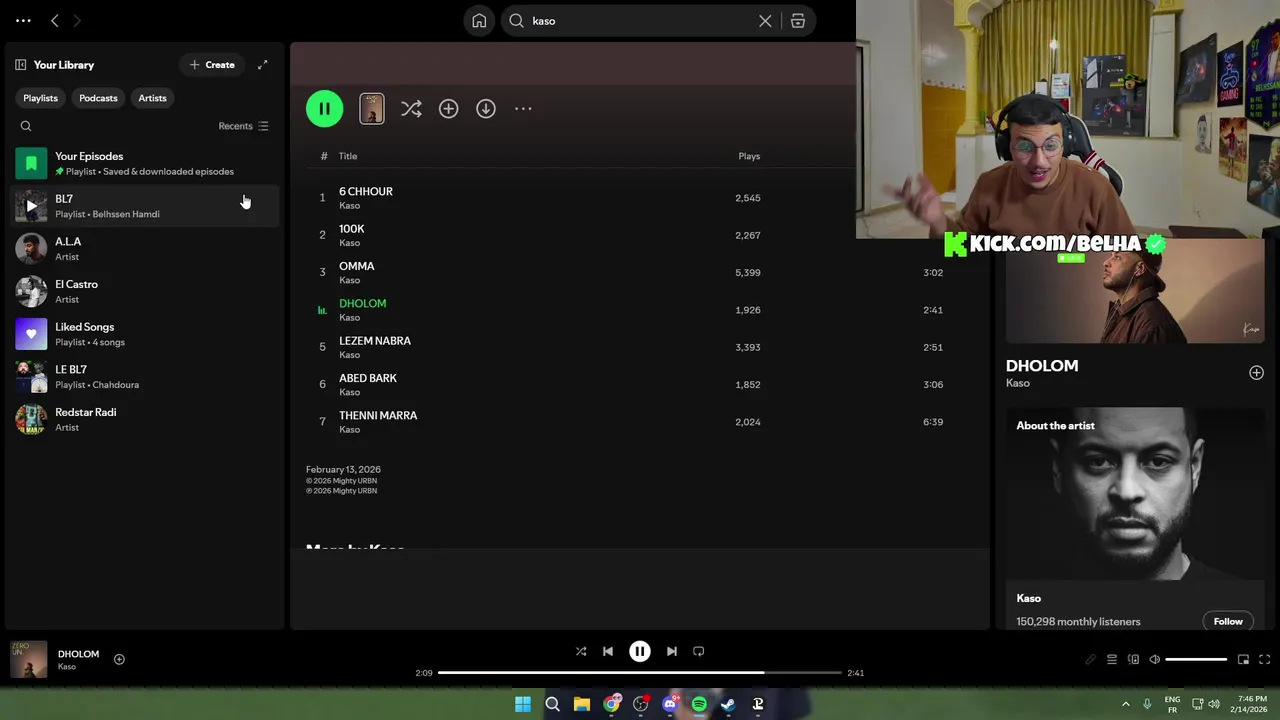Image resolution: width=1280 pixels, height=720 pixels.
Task: Add the album to Your Library
Action: point(448,109)
